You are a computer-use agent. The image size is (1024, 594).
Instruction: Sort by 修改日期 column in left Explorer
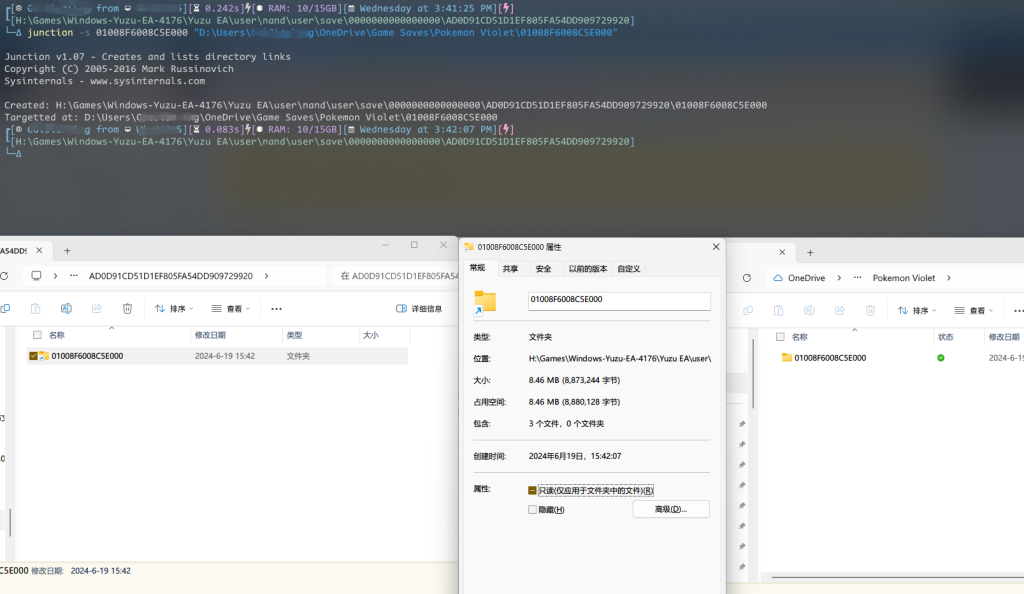click(210, 335)
